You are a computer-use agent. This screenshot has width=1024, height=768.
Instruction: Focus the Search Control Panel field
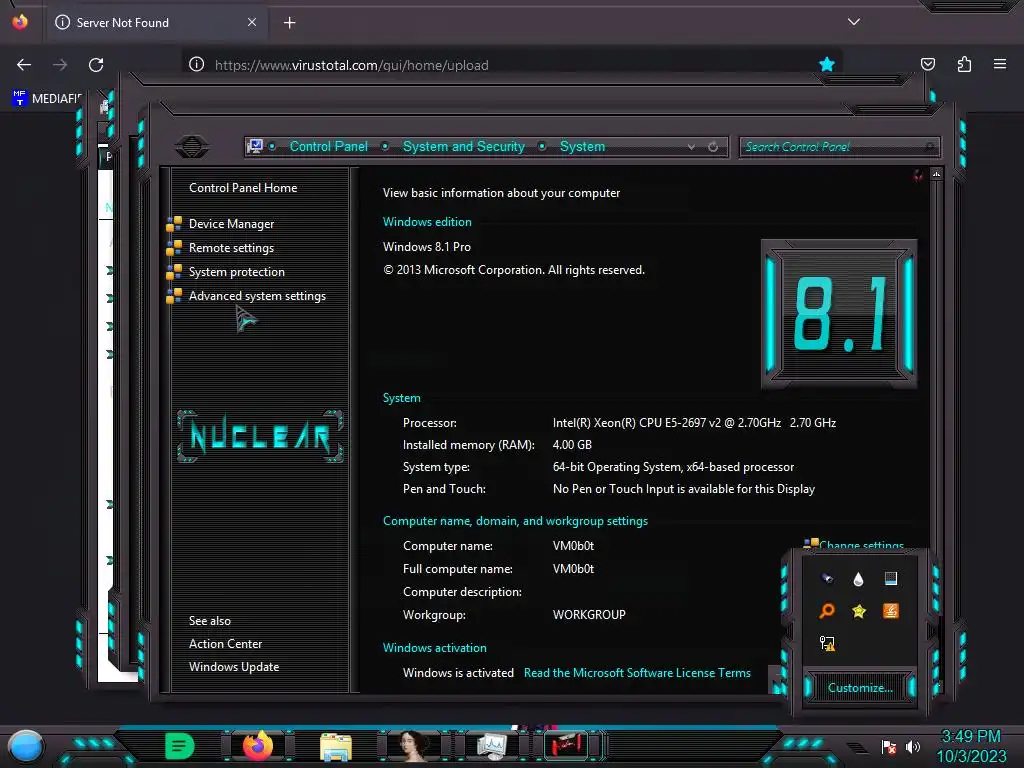tap(839, 147)
